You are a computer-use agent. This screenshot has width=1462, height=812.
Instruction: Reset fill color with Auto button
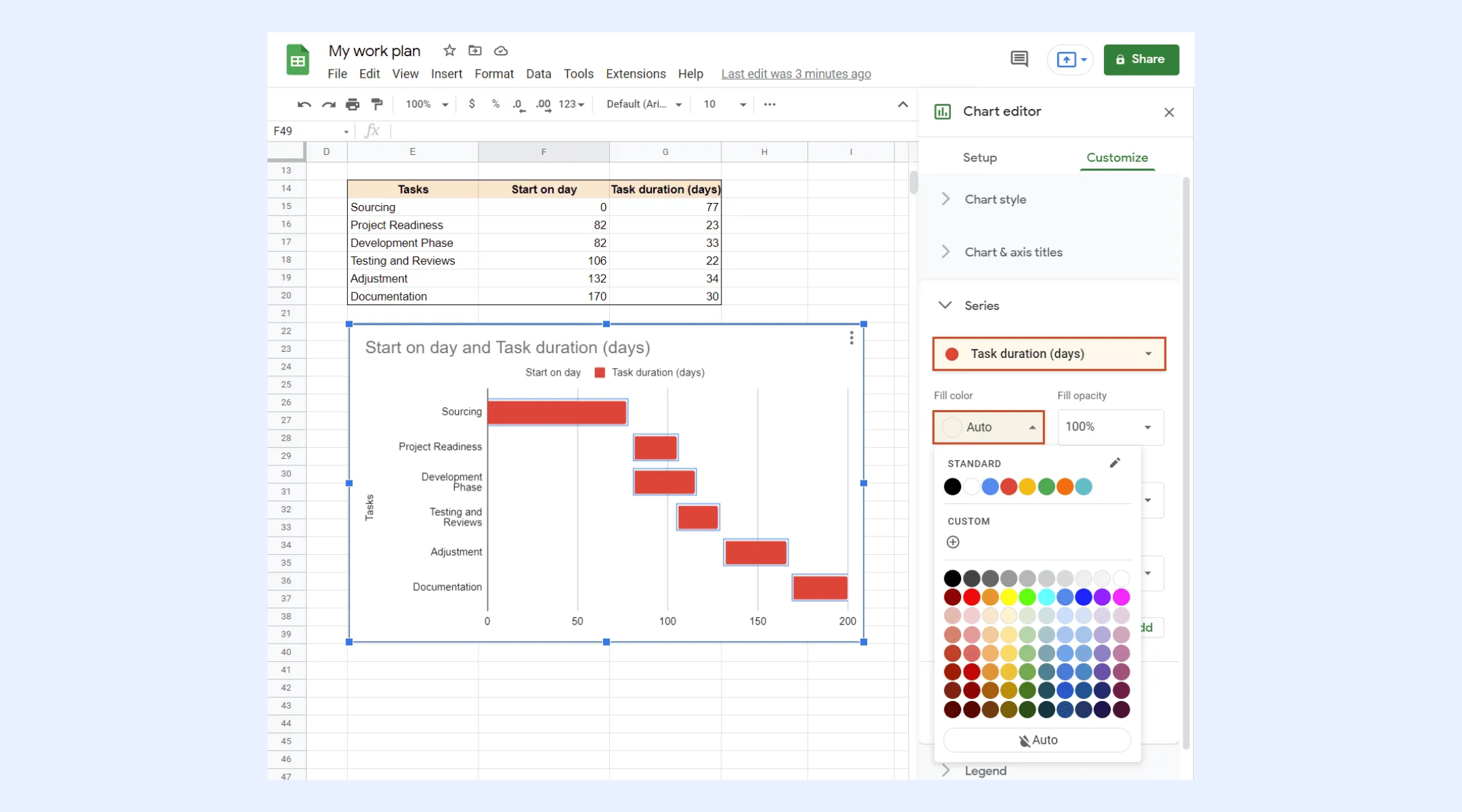point(1037,740)
